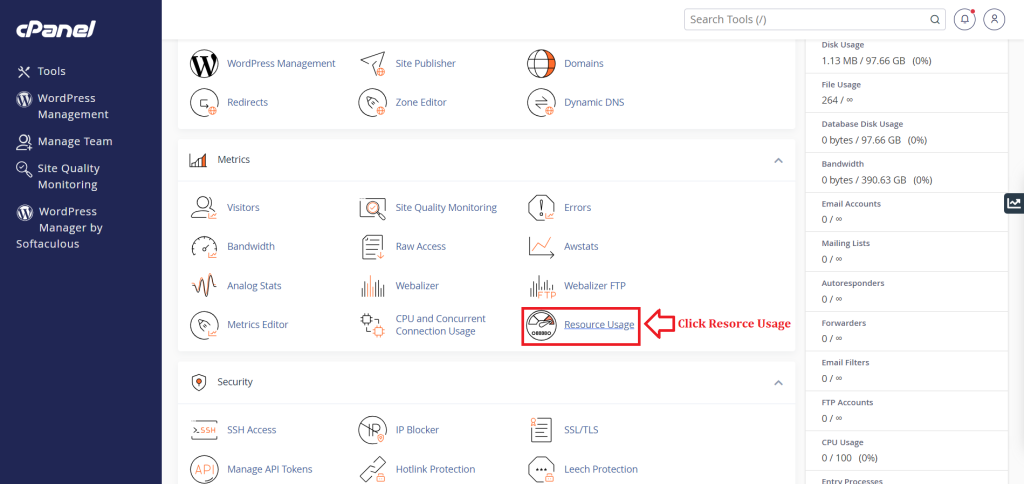This screenshot has width=1024, height=484.
Task: Open the Domains globe icon
Action: coord(541,63)
